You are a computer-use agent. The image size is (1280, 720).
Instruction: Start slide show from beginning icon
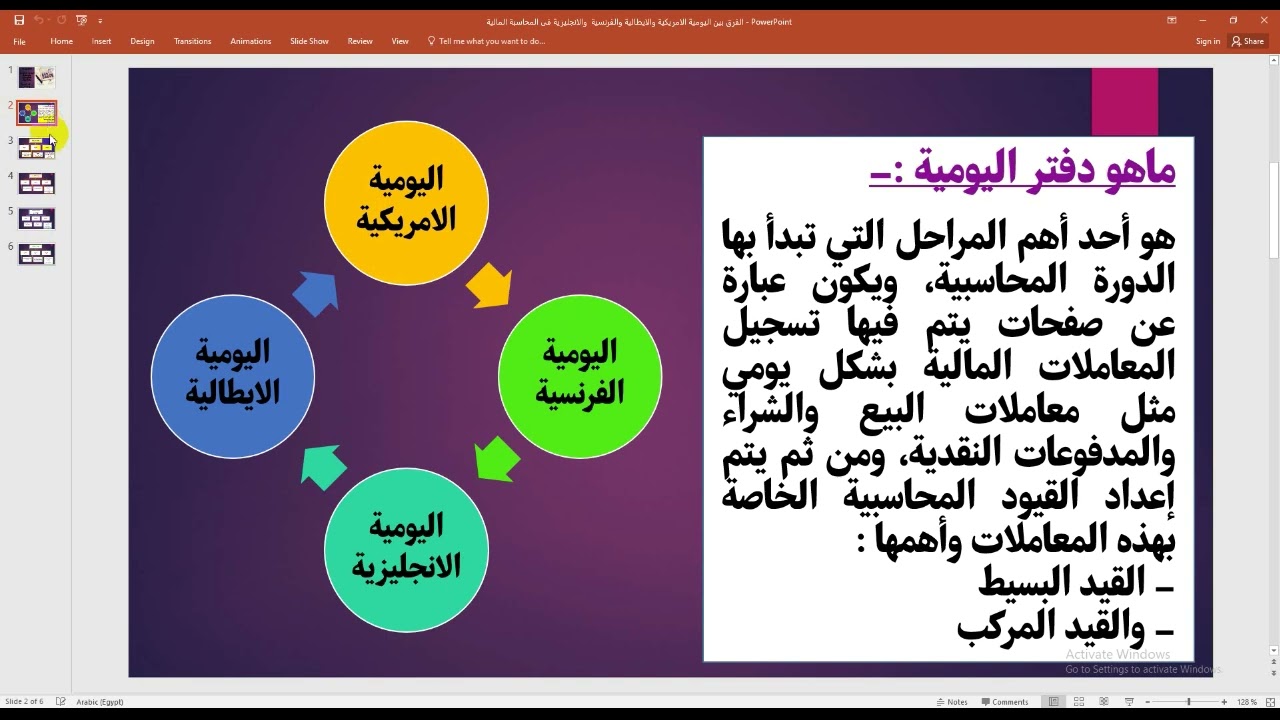[x=82, y=20]
